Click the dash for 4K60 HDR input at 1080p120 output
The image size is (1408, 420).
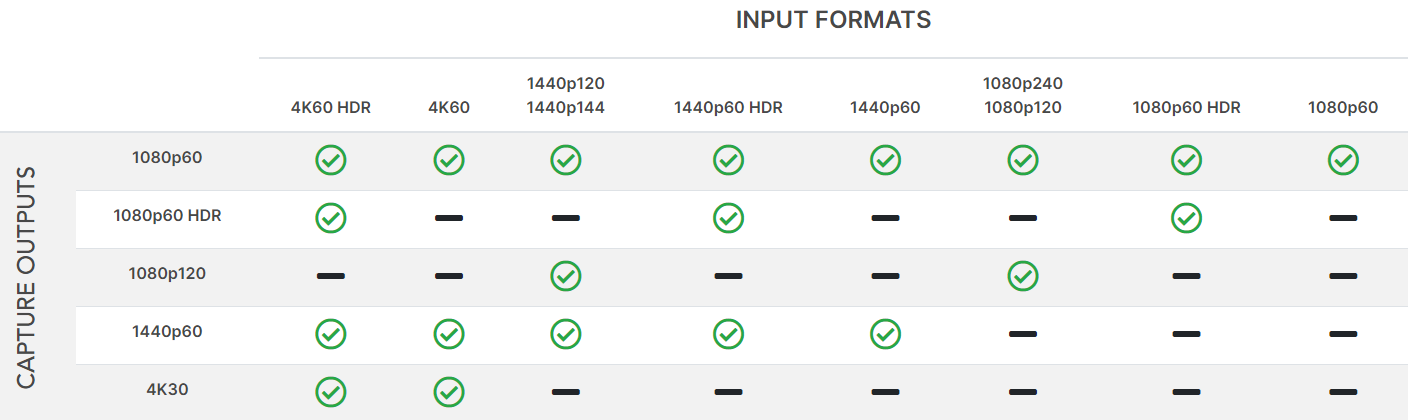click(331, 276)
